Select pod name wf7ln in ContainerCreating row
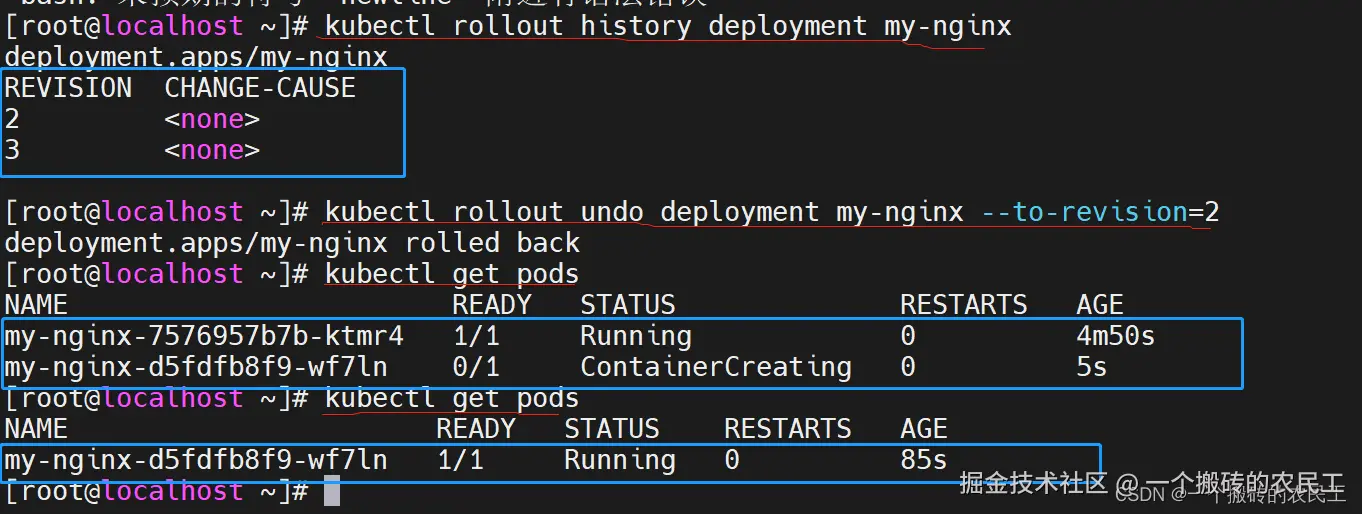The image size is (1362, 514). 196,367
